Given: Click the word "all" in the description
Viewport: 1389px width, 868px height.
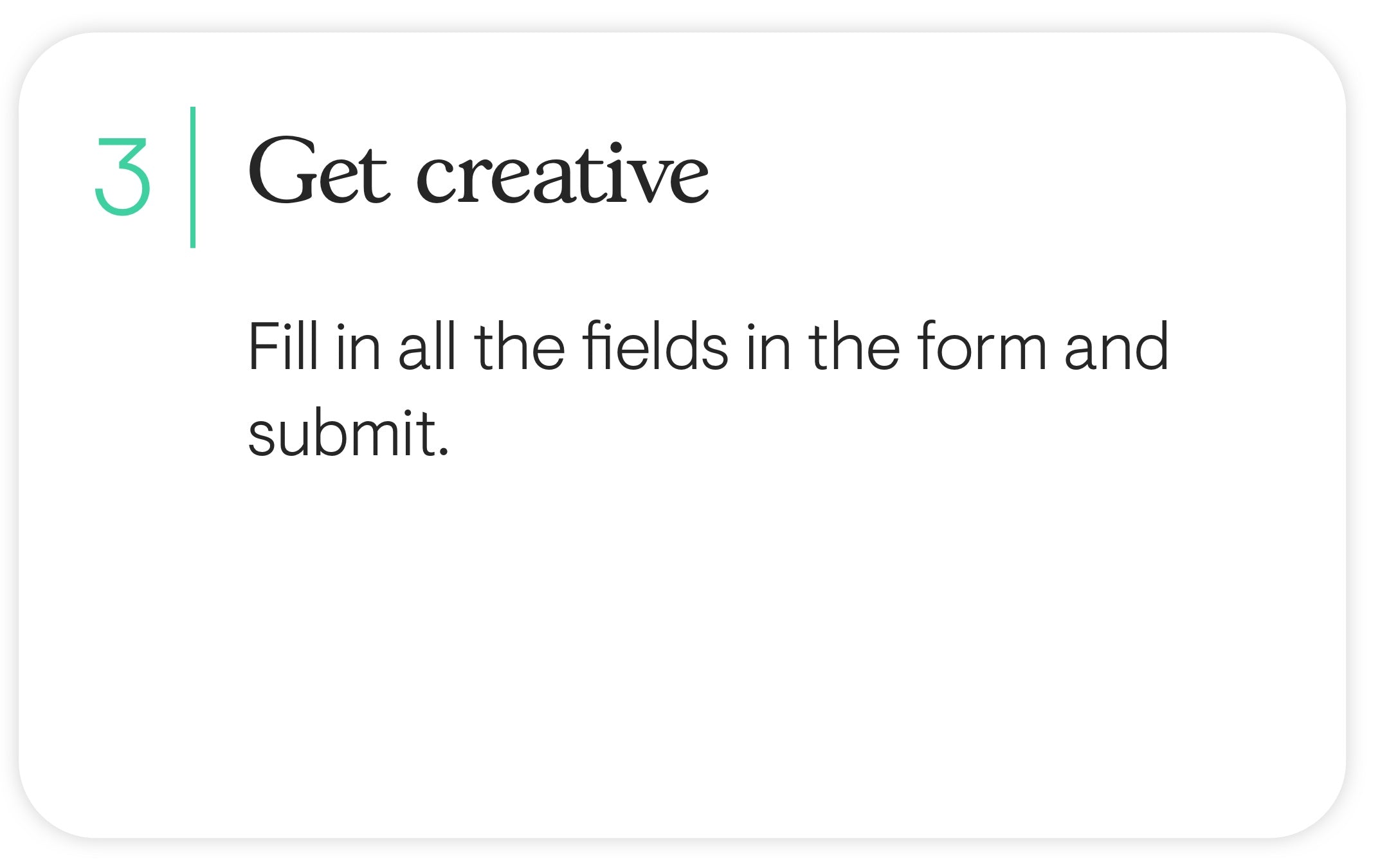Looking at the screenshot, I should coord(427,347).
